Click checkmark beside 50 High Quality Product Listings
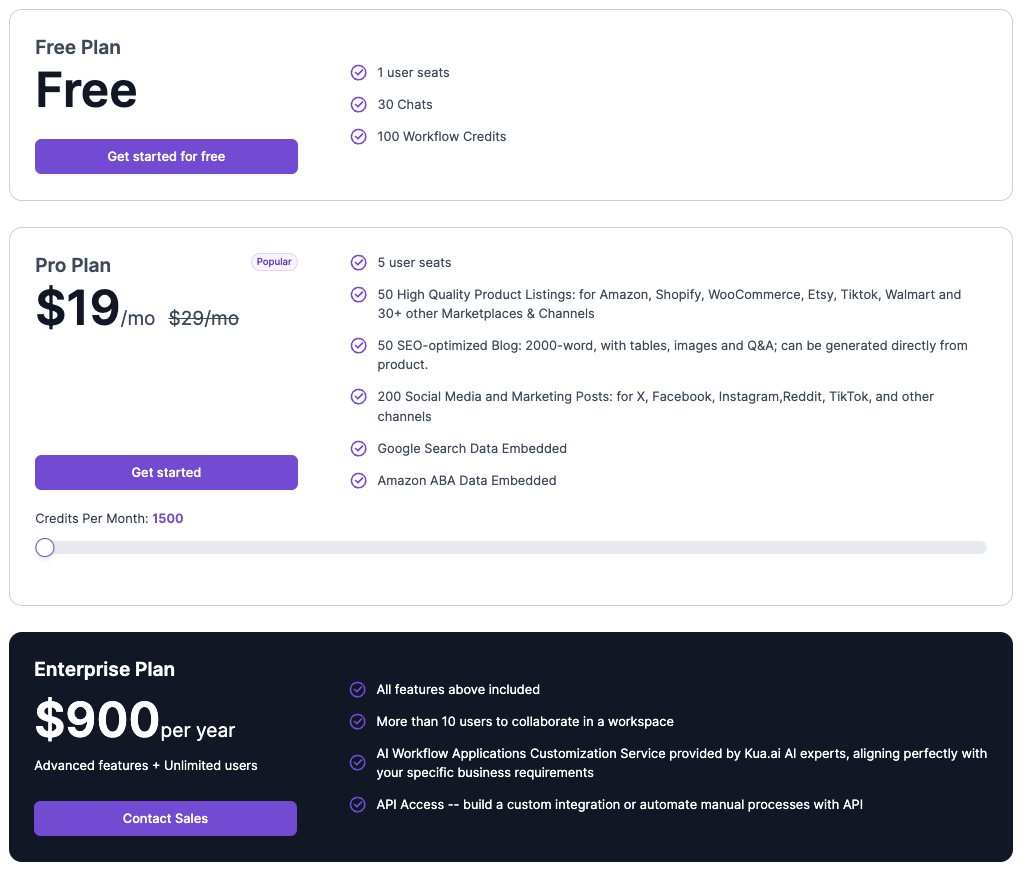1028x875 pixels. point(358,295)
